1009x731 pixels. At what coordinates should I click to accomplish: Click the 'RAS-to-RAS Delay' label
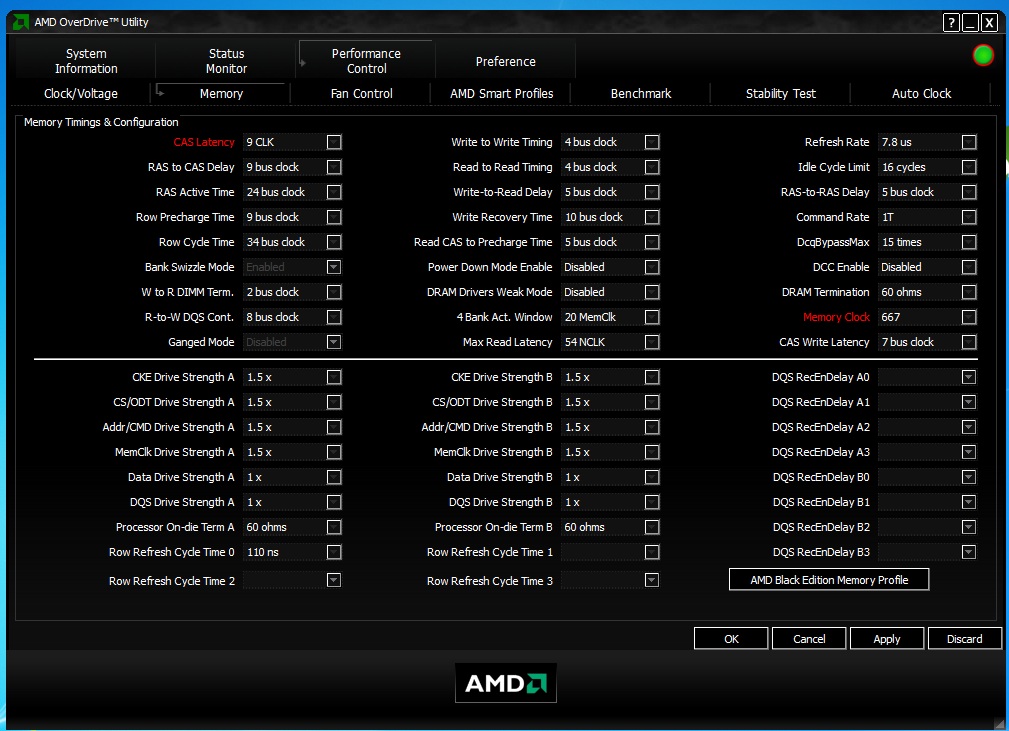[x=825, y=192]
